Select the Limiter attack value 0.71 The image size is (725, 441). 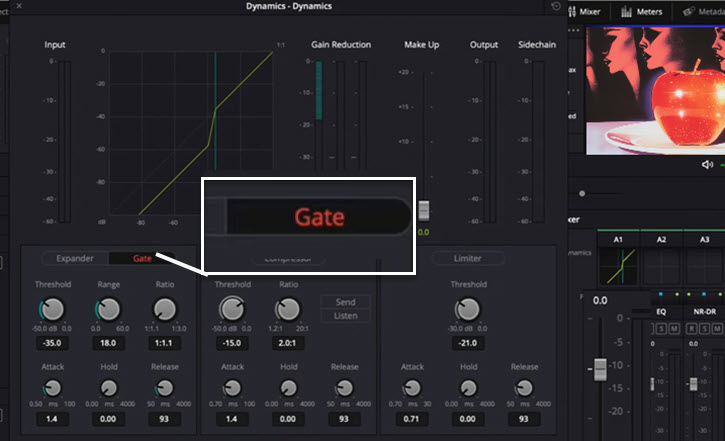coord(412,419)
